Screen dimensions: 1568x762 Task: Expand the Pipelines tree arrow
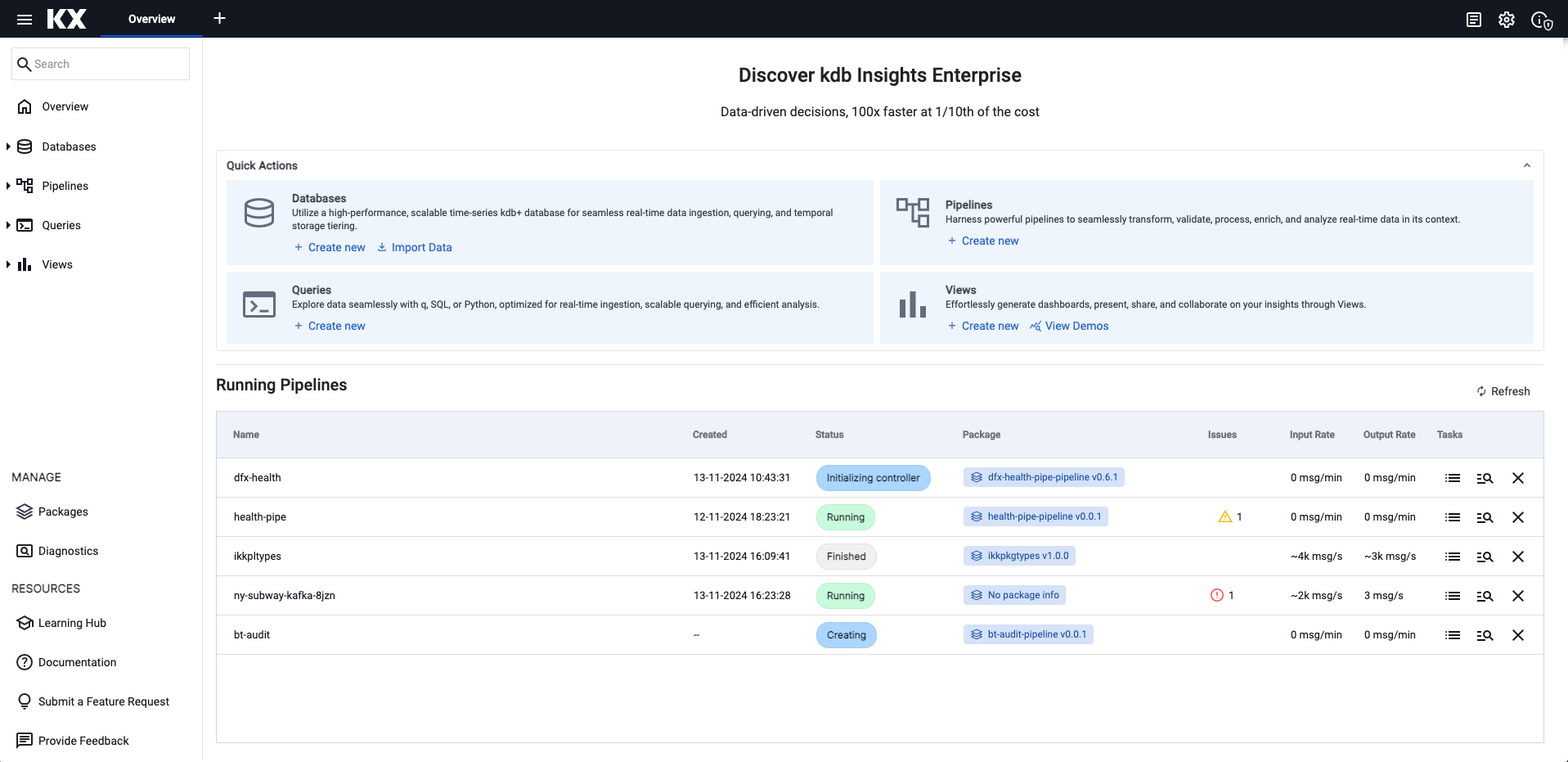pos(8,186)
